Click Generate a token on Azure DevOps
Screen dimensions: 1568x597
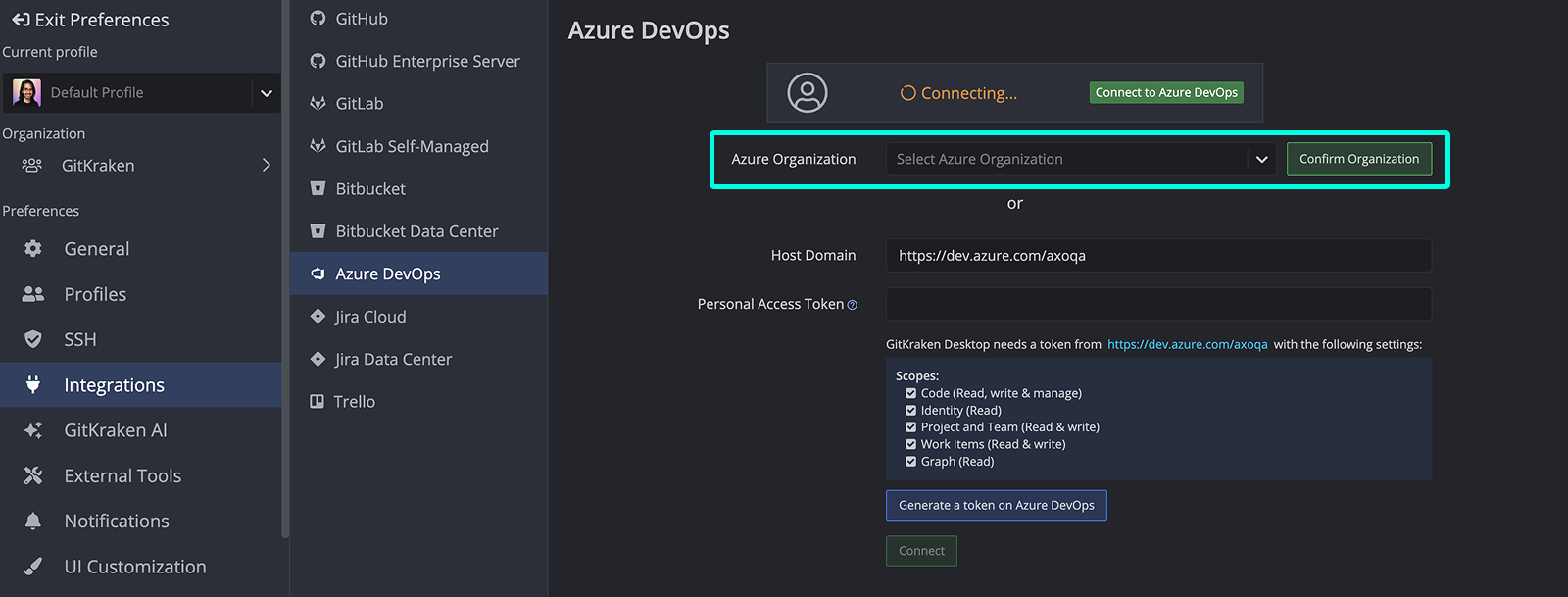click(x=996, y=506)
